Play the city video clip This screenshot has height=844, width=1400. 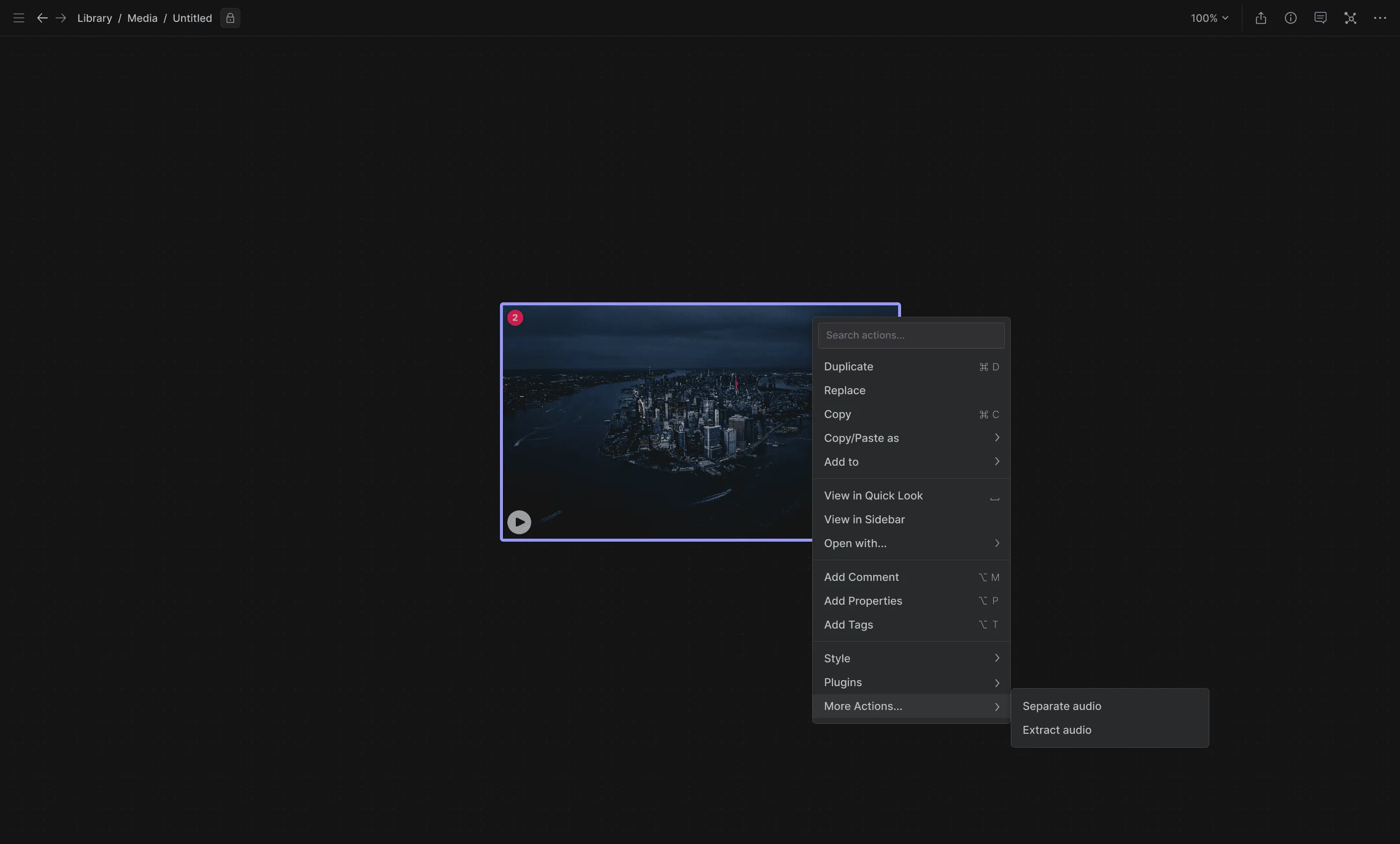coord(519,522)
